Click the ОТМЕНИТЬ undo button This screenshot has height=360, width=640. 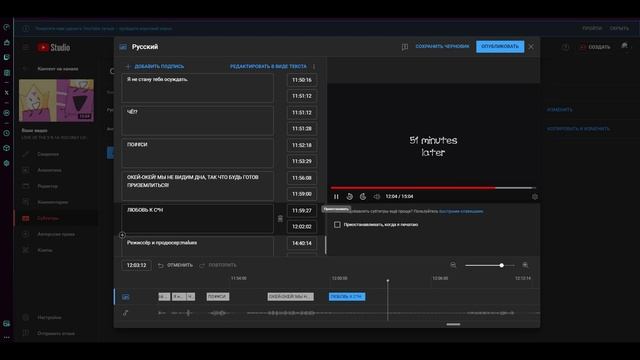pyautogui.click(x=176, y=265)
